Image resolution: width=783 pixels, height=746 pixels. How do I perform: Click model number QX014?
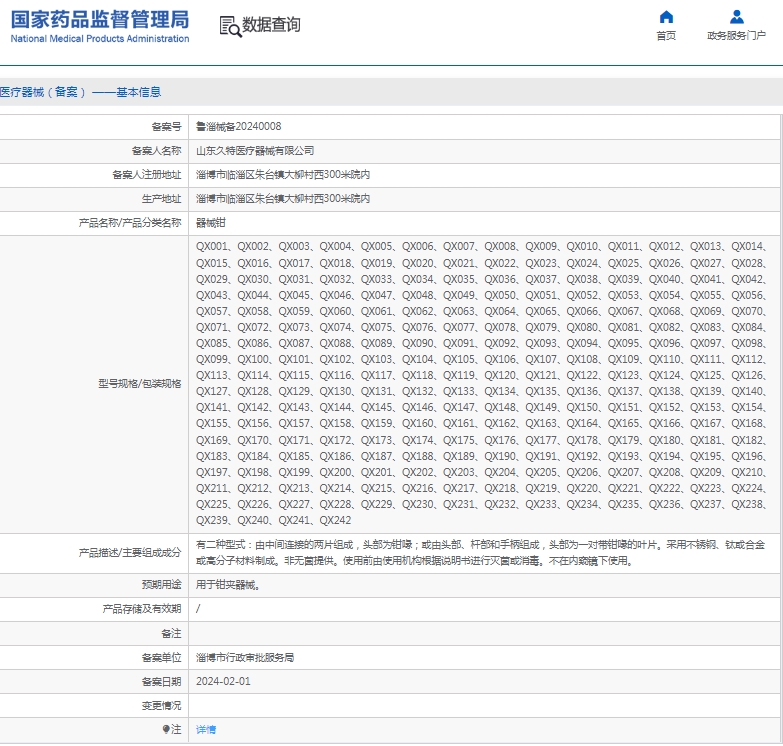point(747,246)
